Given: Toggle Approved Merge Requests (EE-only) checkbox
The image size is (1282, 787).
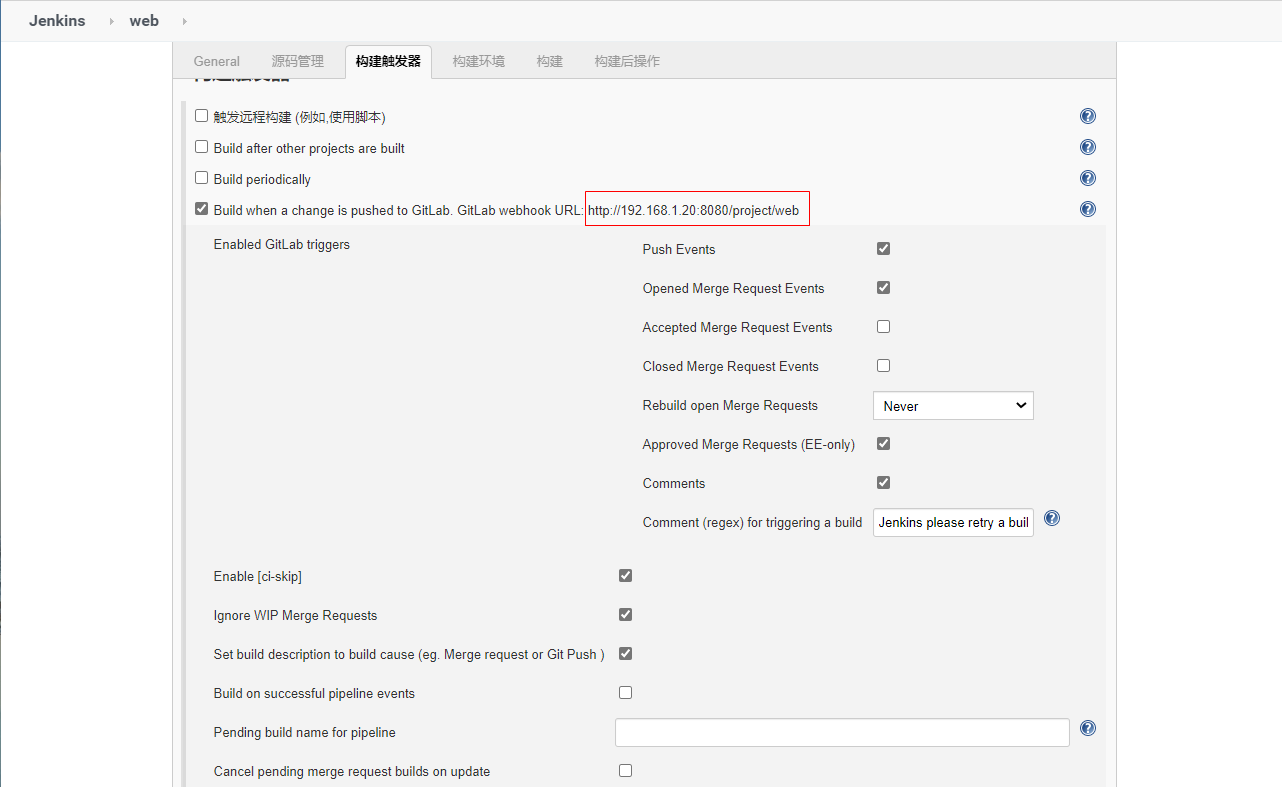Looking at the screenshot, I should click(883, 443).
